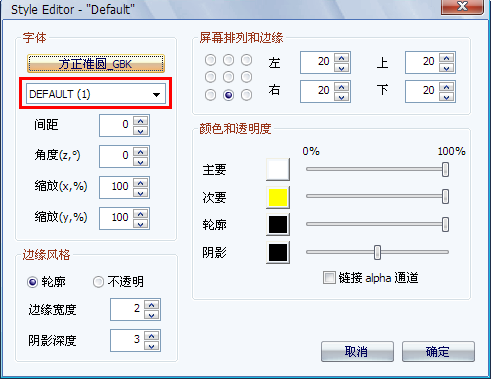Increase the 下 bottom margin value

447,87
